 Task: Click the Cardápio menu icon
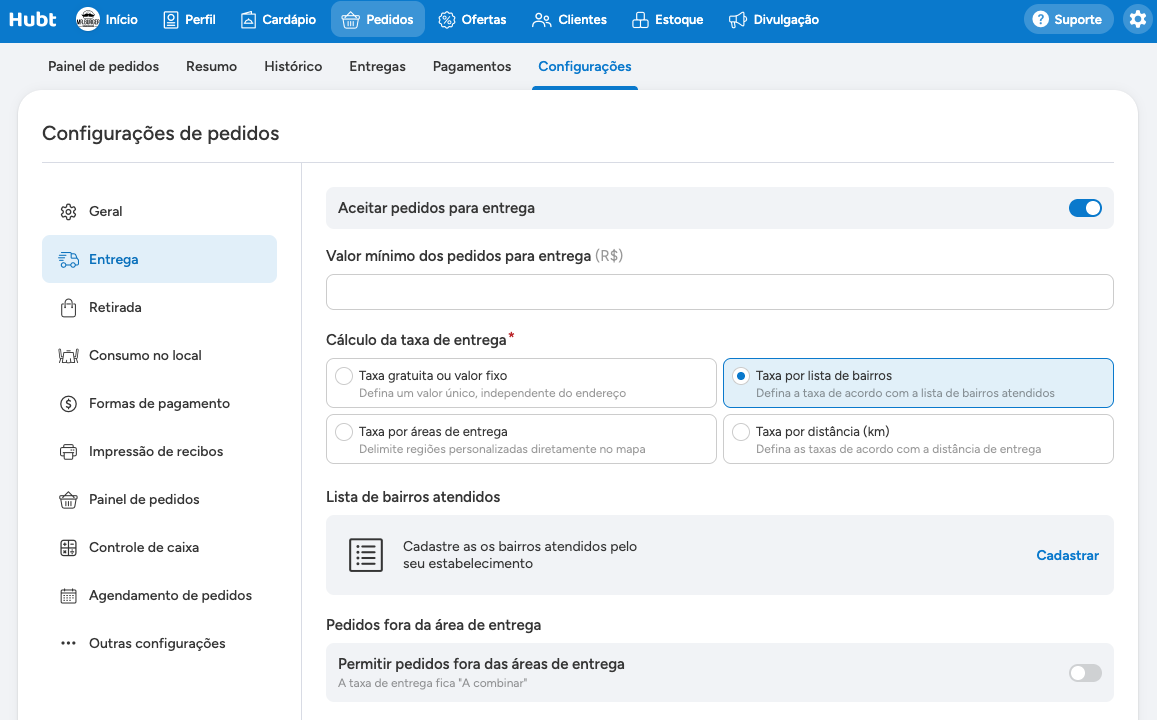pos(249,20)
